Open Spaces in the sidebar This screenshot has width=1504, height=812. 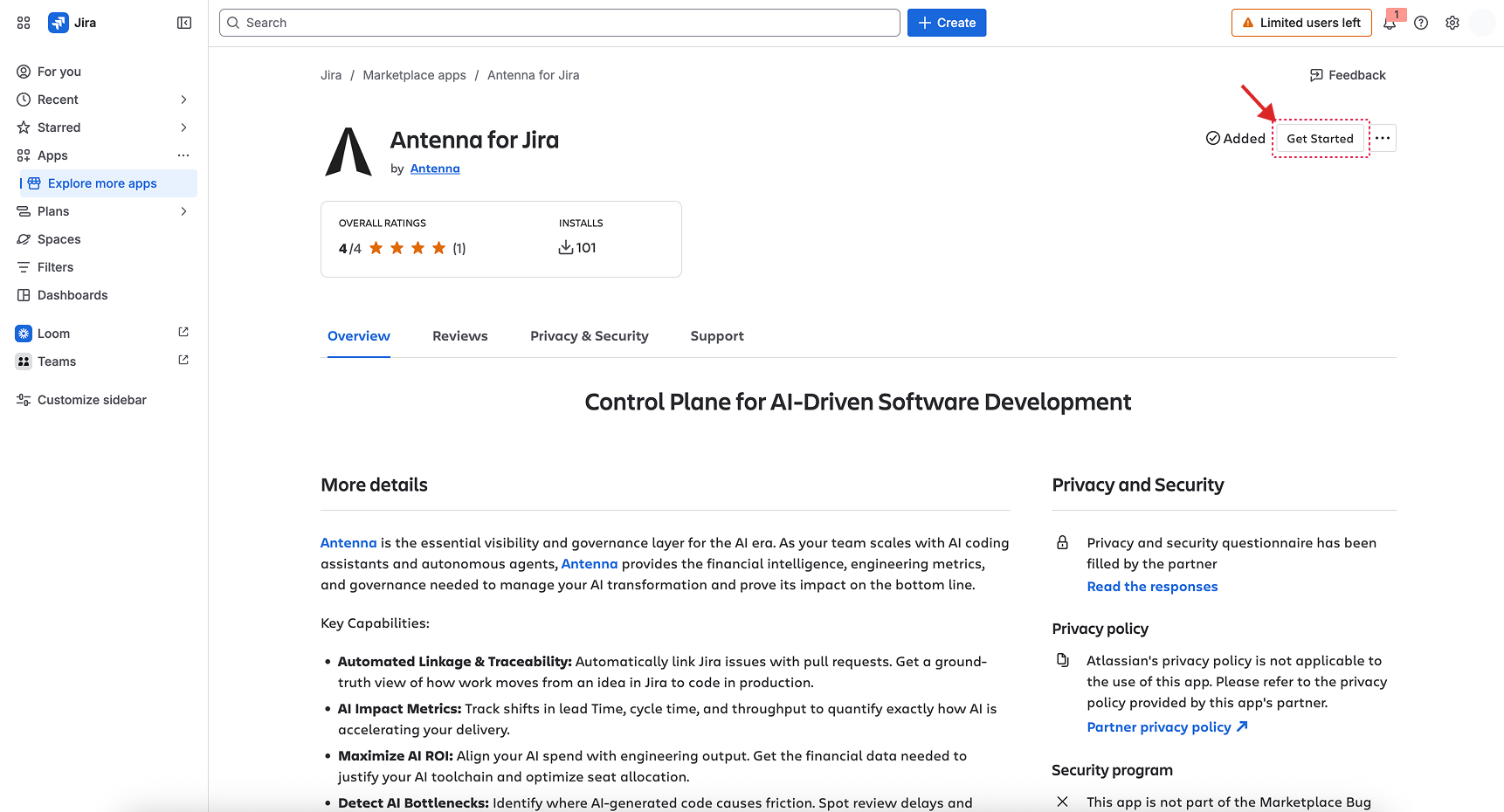[105, 239]
